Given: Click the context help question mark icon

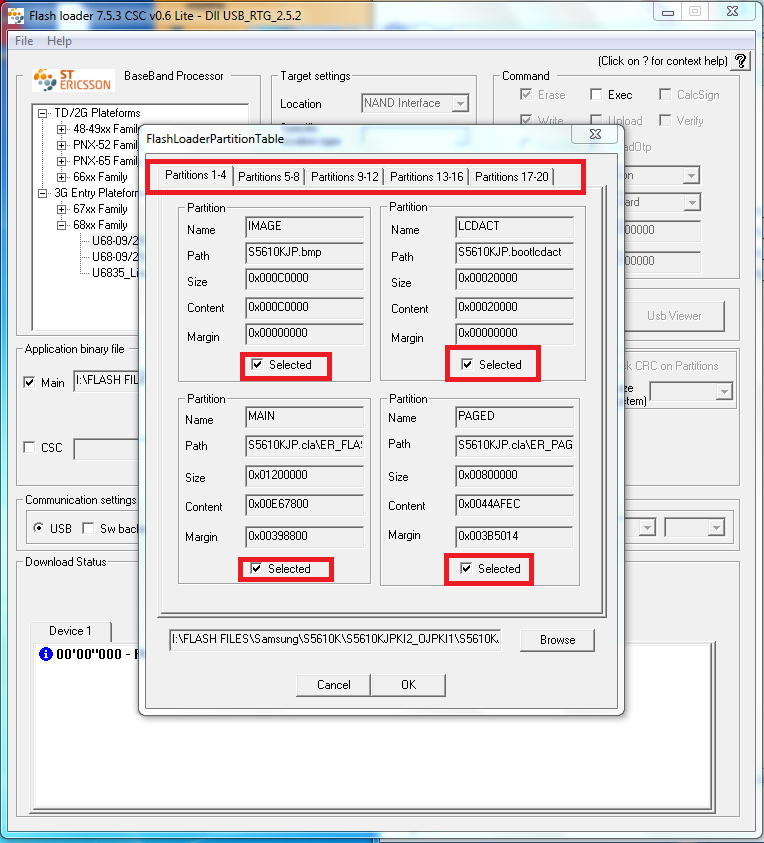Looking at the screenshot, I should point(741,61).
